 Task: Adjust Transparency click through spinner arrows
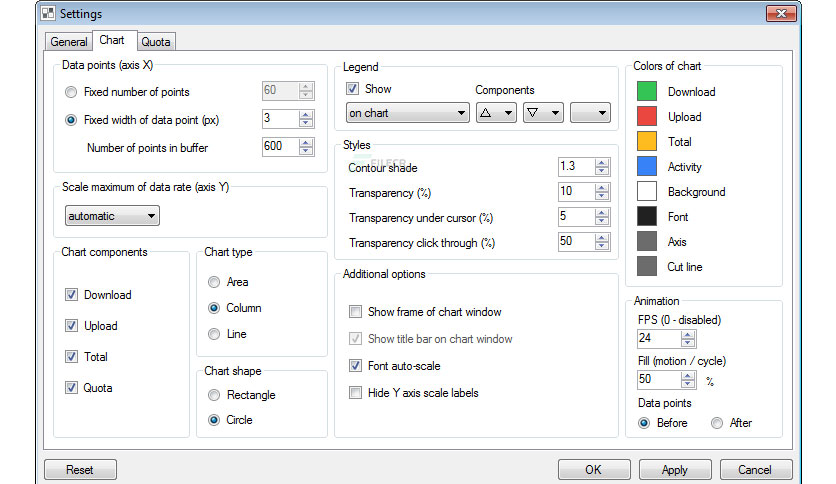pyautogui.click(x=602, y=242)
